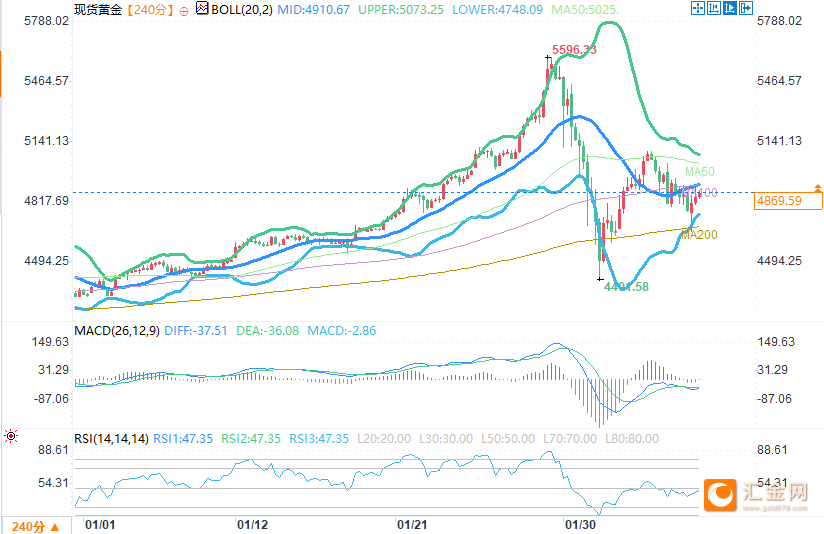Click the 01/21 date on time axis
The image size is (824, 534).
[414, 524]
